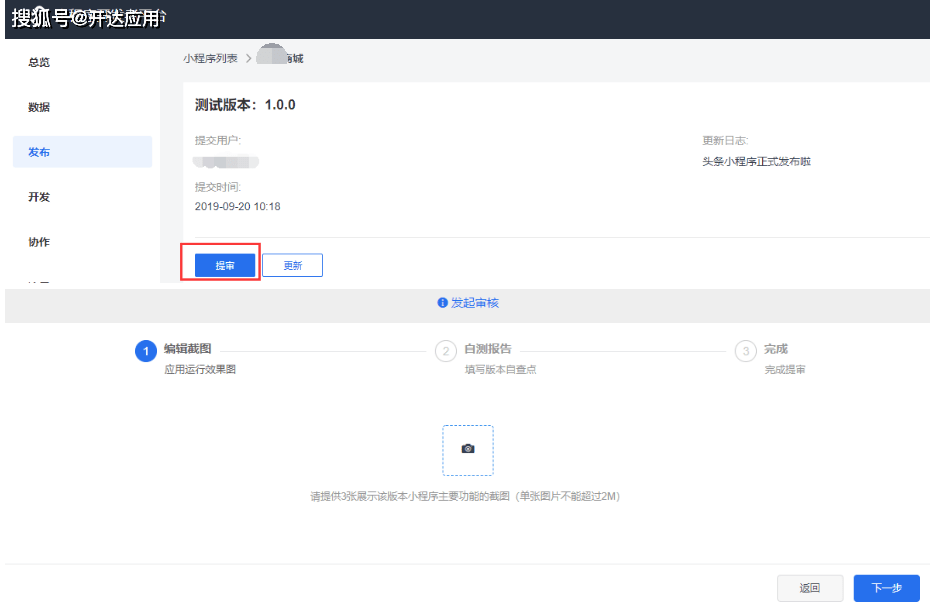
Task: Click the 发起审核 title text
Action: click(474, 303)
